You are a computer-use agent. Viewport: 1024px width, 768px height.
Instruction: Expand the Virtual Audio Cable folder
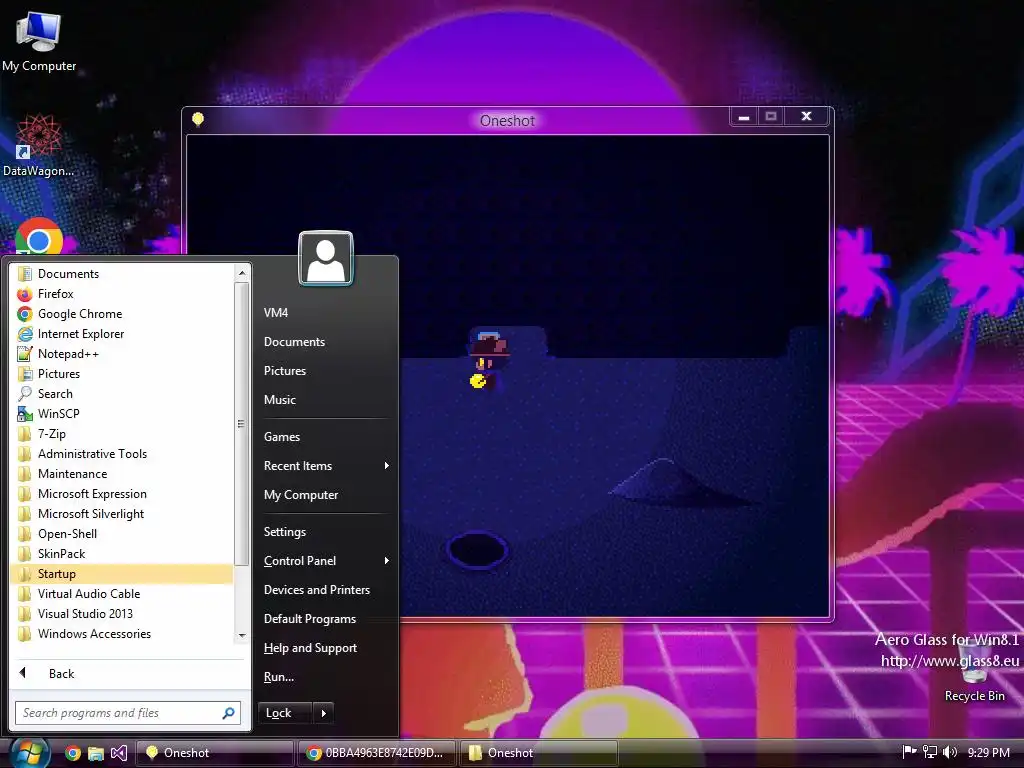click(79, 594)
